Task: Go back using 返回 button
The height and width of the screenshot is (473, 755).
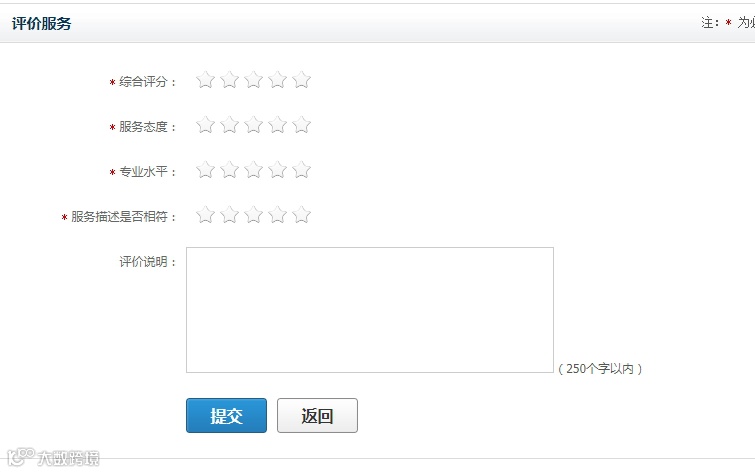Action: pyautogui.click(x=317, y=415)
